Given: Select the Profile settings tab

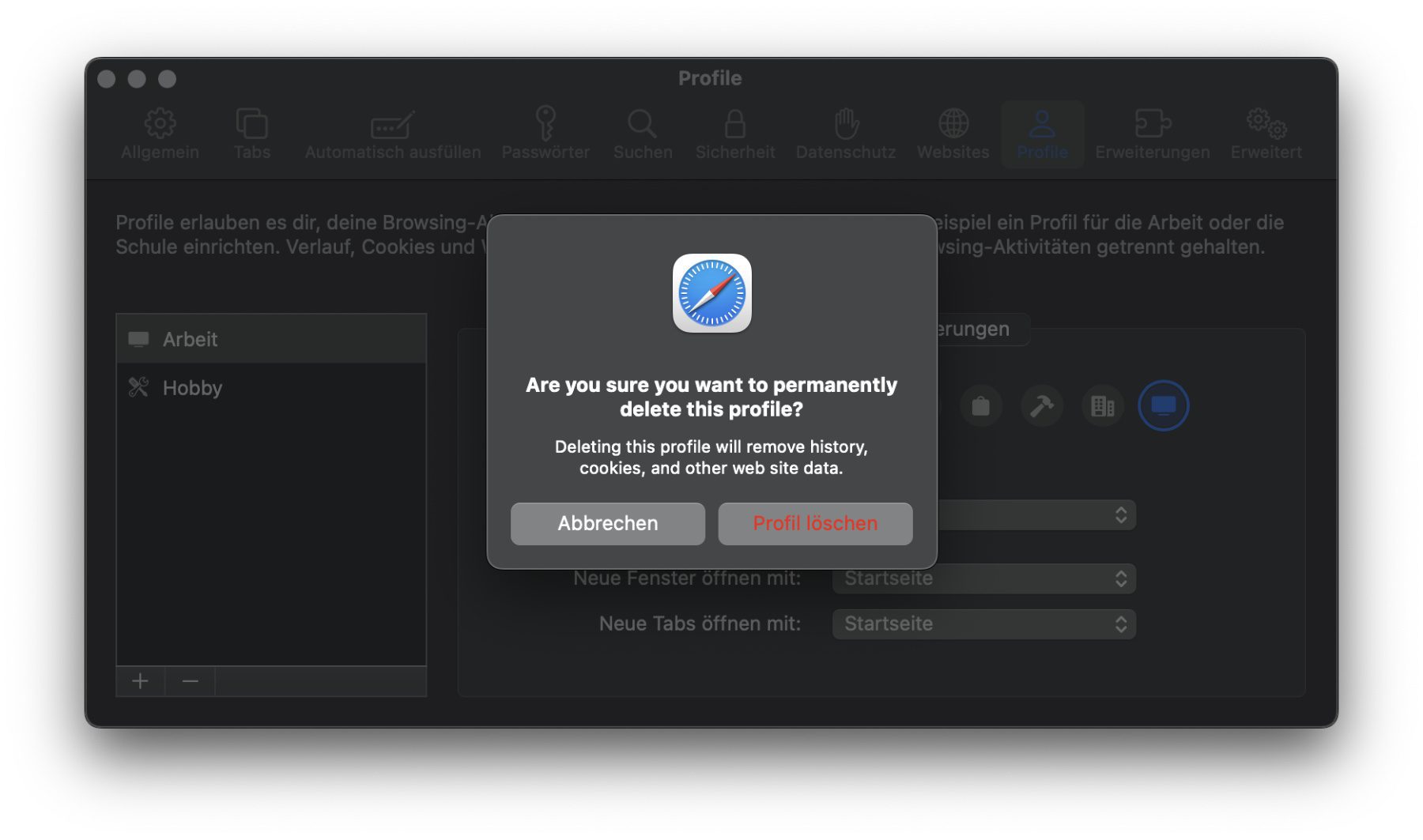Looking at the screenshot, I should pyautogui.click(x=1042, y=134).
